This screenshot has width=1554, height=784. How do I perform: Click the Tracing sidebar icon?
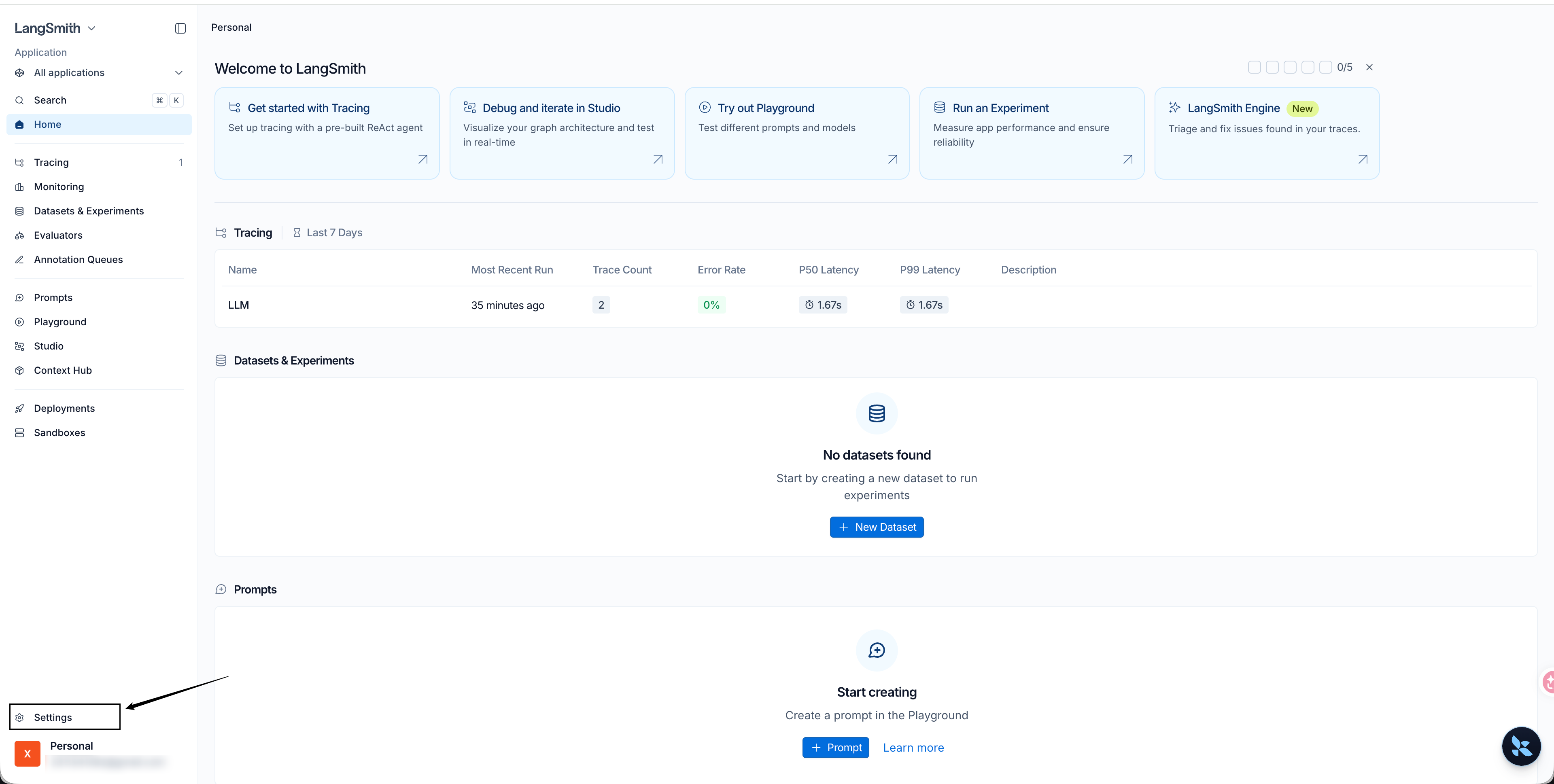click(19, 162)
